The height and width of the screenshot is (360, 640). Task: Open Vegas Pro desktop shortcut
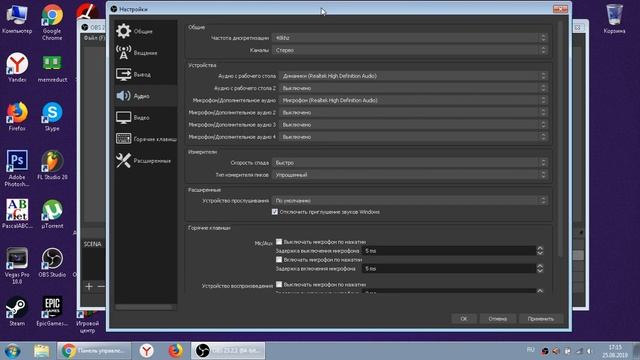pos(17,266)
